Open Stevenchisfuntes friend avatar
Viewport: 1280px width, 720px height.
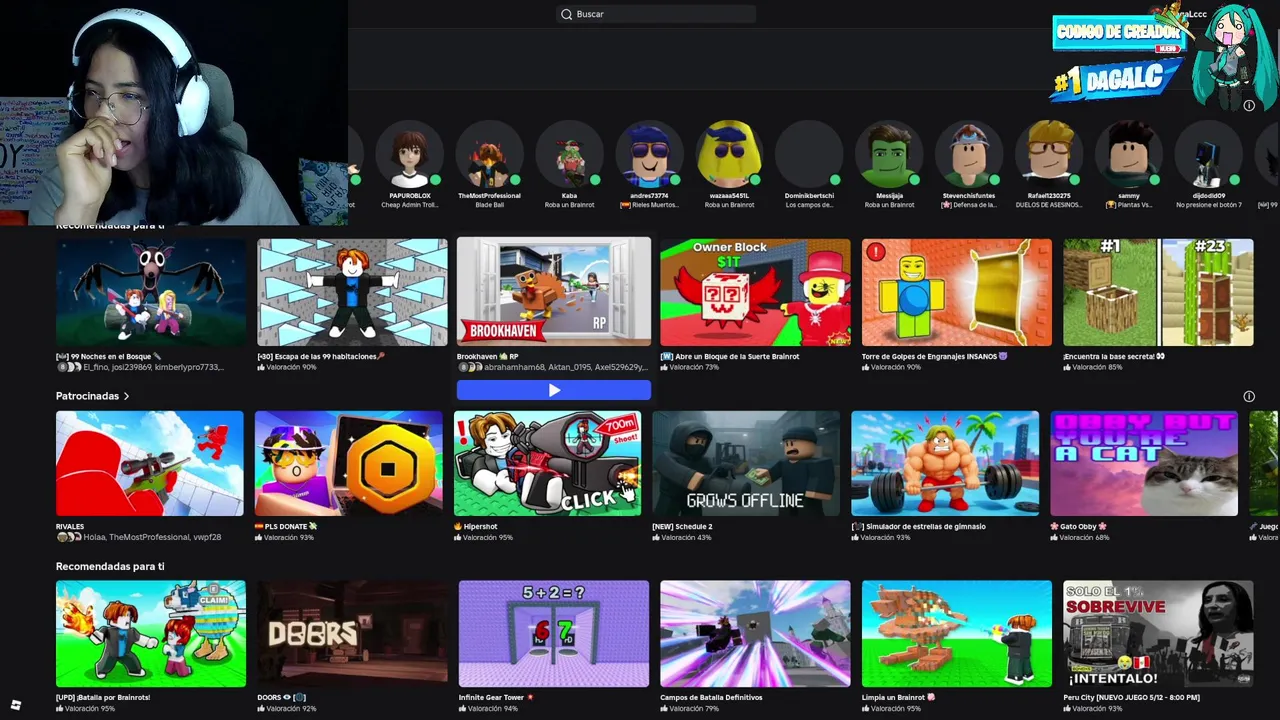click(969, 154)
